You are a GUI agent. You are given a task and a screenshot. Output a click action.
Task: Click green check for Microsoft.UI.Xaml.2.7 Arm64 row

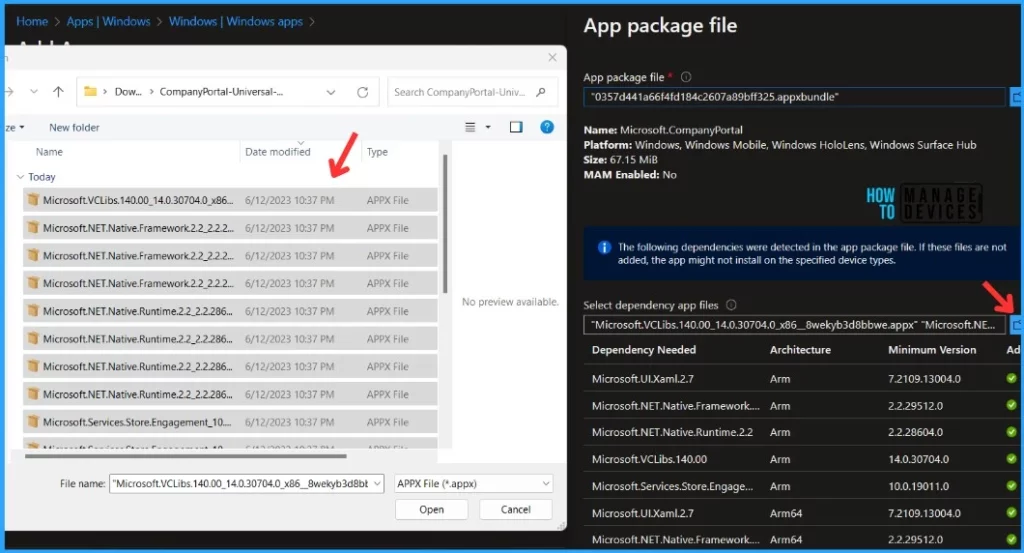coord(1012,513)
